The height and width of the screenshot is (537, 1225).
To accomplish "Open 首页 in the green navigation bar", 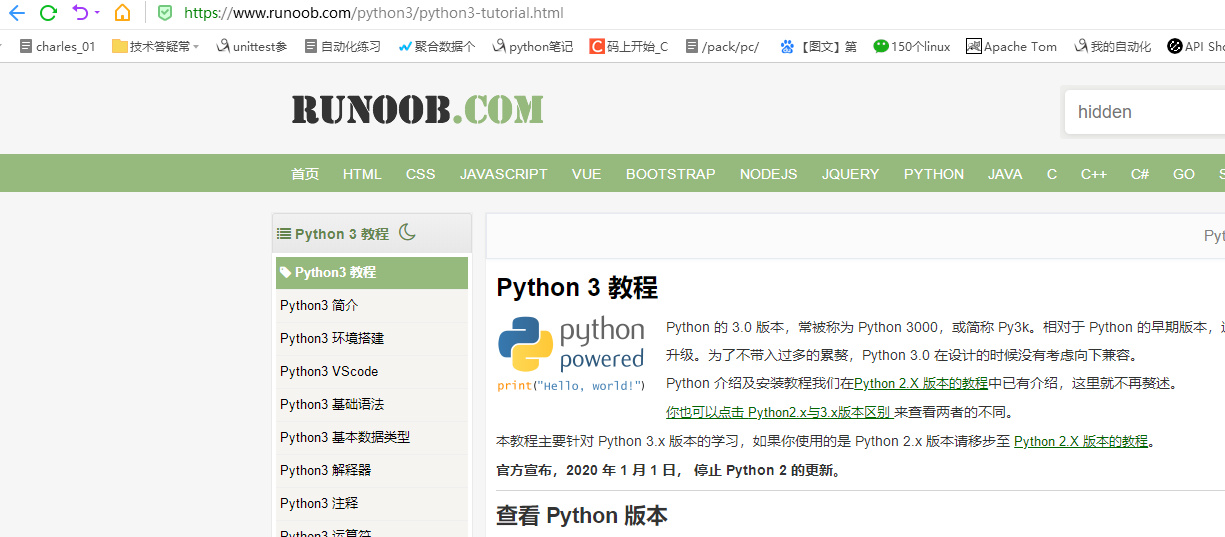I will tap(305, 174).
